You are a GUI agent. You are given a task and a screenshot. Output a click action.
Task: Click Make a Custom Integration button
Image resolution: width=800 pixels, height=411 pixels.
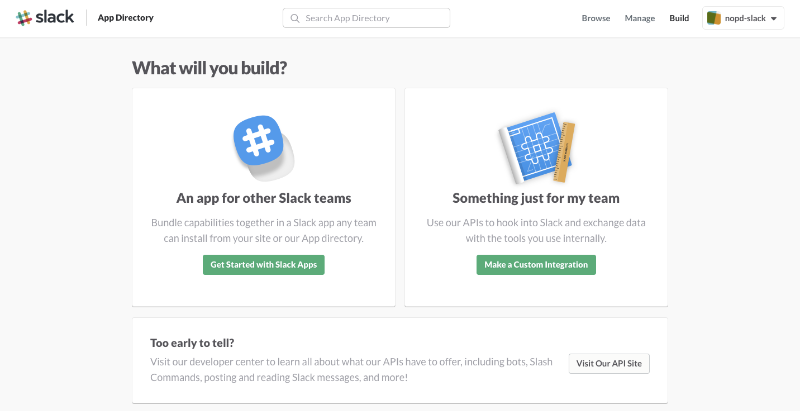[536, 265]
